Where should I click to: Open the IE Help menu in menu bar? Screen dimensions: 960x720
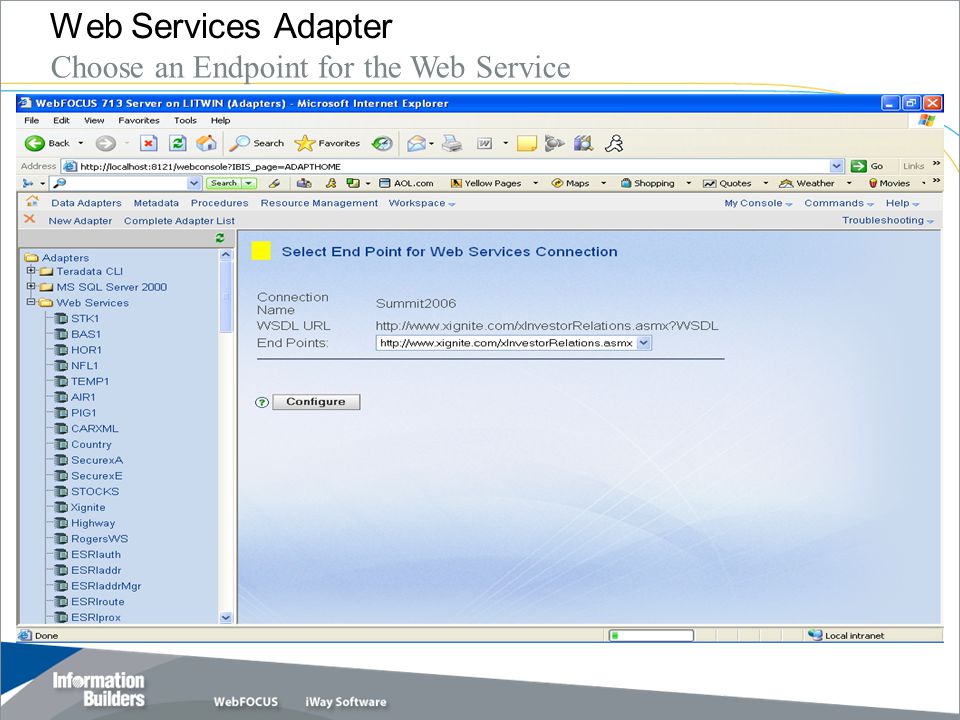pyautogui.click(x=220, y=121)
